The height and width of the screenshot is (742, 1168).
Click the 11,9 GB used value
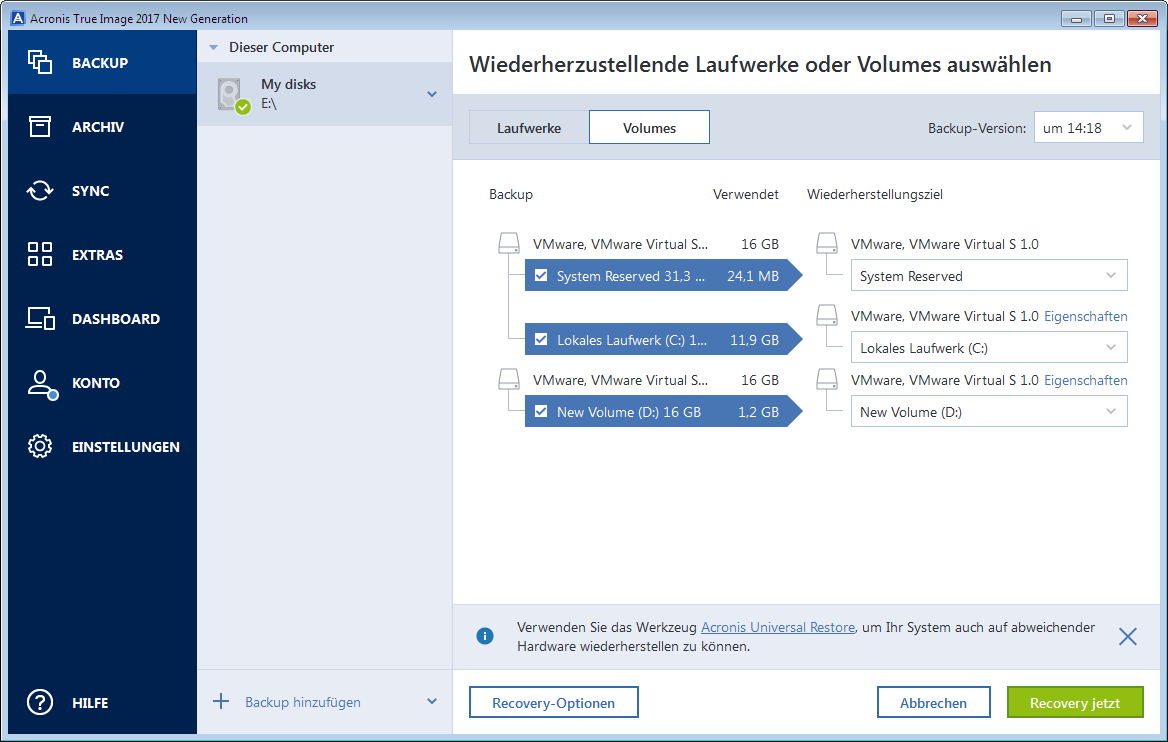754,340
